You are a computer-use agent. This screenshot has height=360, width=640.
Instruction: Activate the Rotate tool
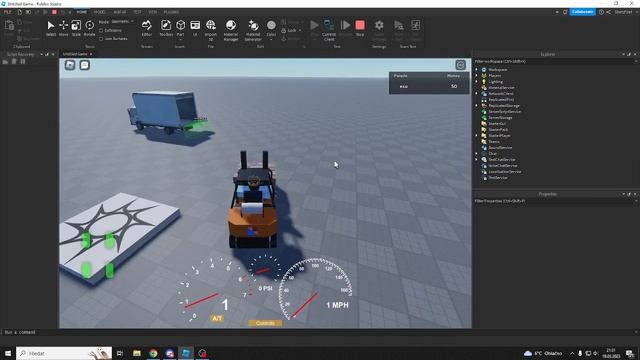(89, 28)
